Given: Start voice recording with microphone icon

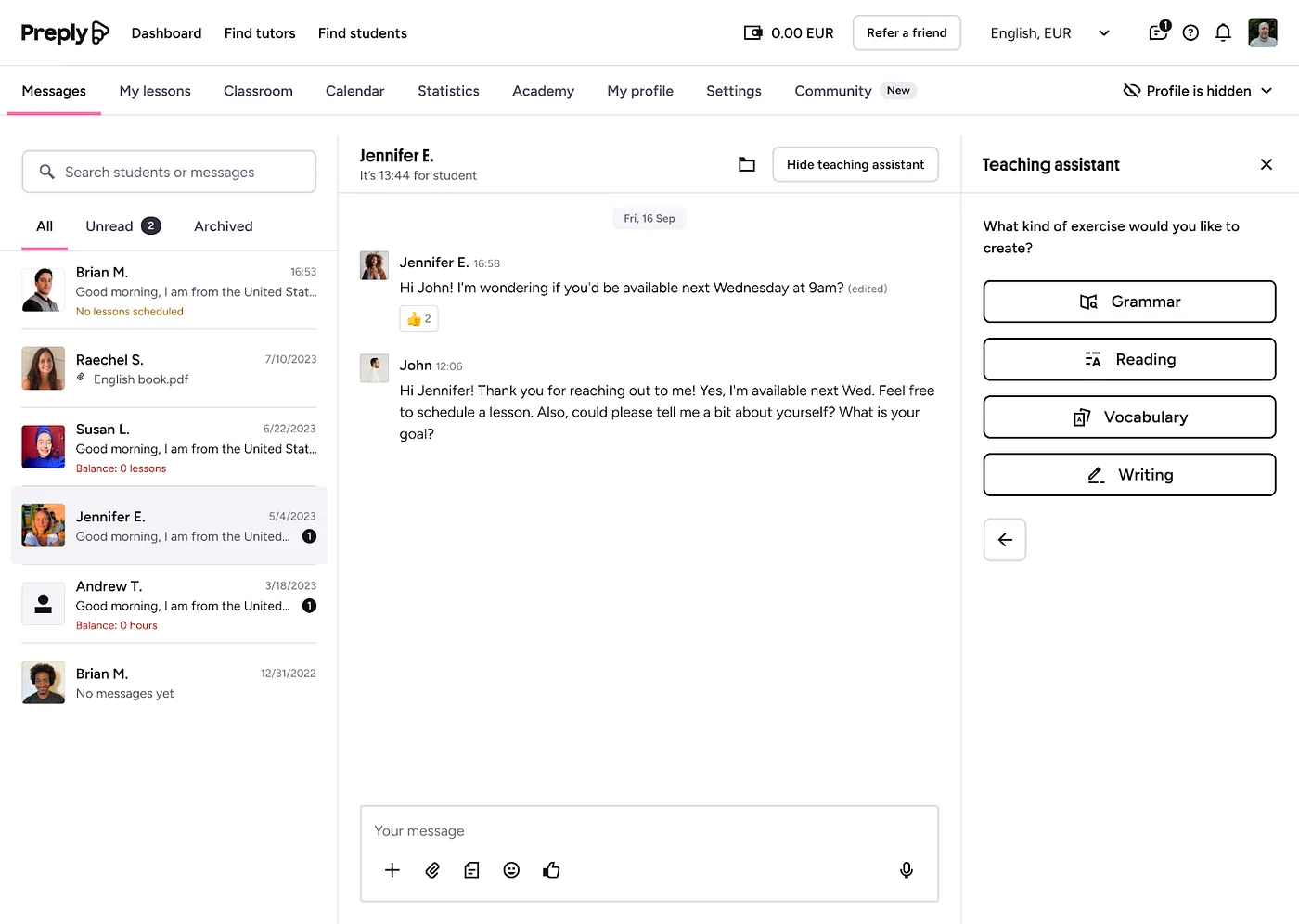Looking at the screenshot, I should click(907, 870).
